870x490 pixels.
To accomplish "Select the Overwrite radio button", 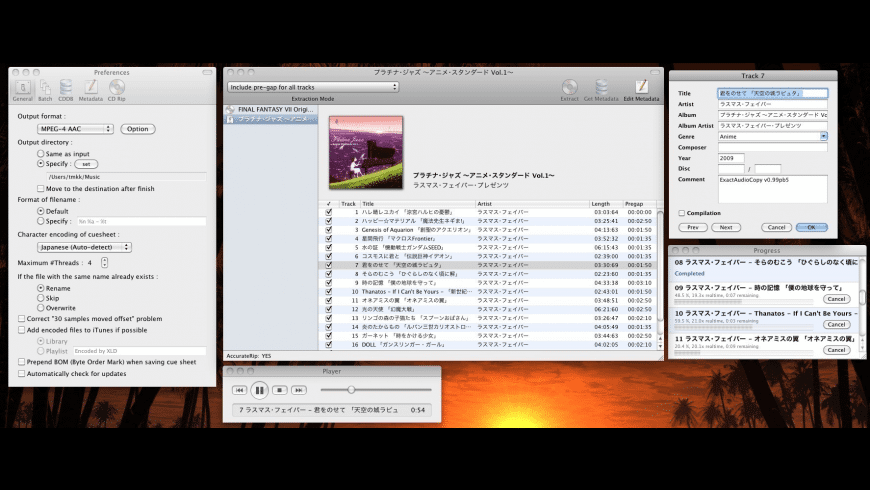I will coord(41,307).
